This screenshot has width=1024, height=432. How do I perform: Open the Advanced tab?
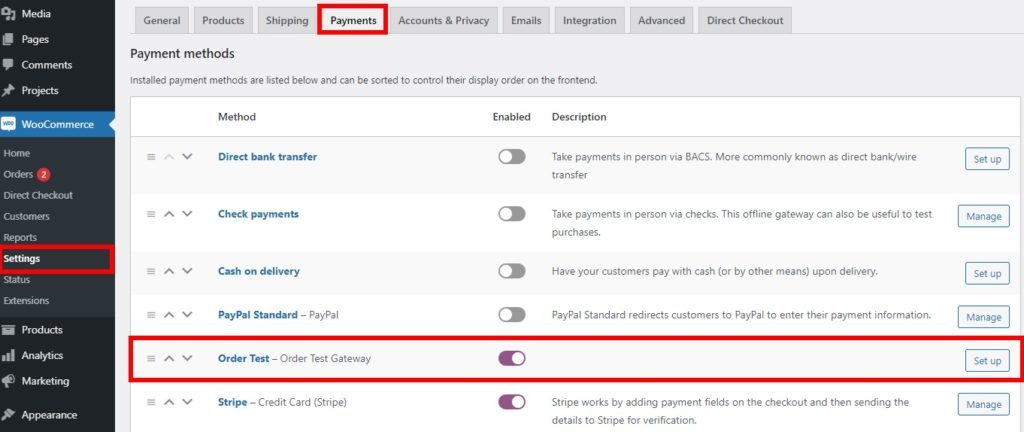662,20
